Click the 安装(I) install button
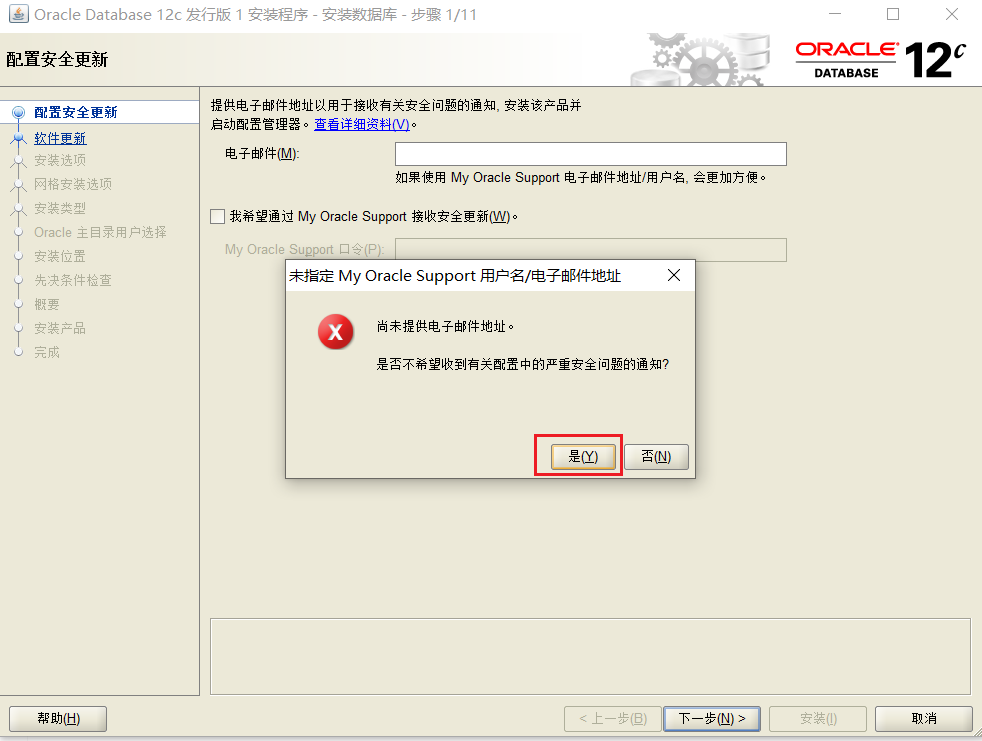Viewport: 982px width, 741px height. (x=818, y=718)
